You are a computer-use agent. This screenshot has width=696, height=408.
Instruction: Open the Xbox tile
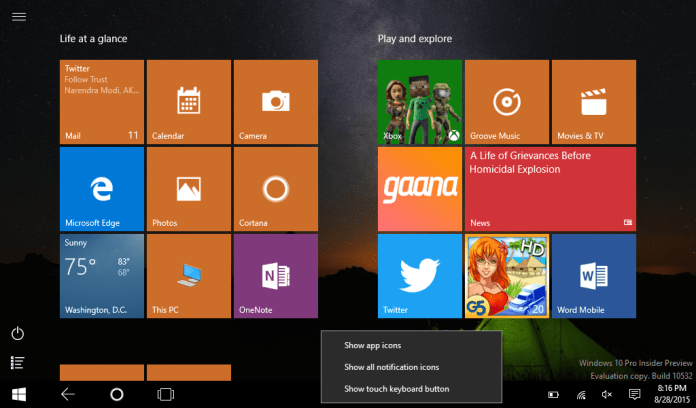(x=419, y=102)
